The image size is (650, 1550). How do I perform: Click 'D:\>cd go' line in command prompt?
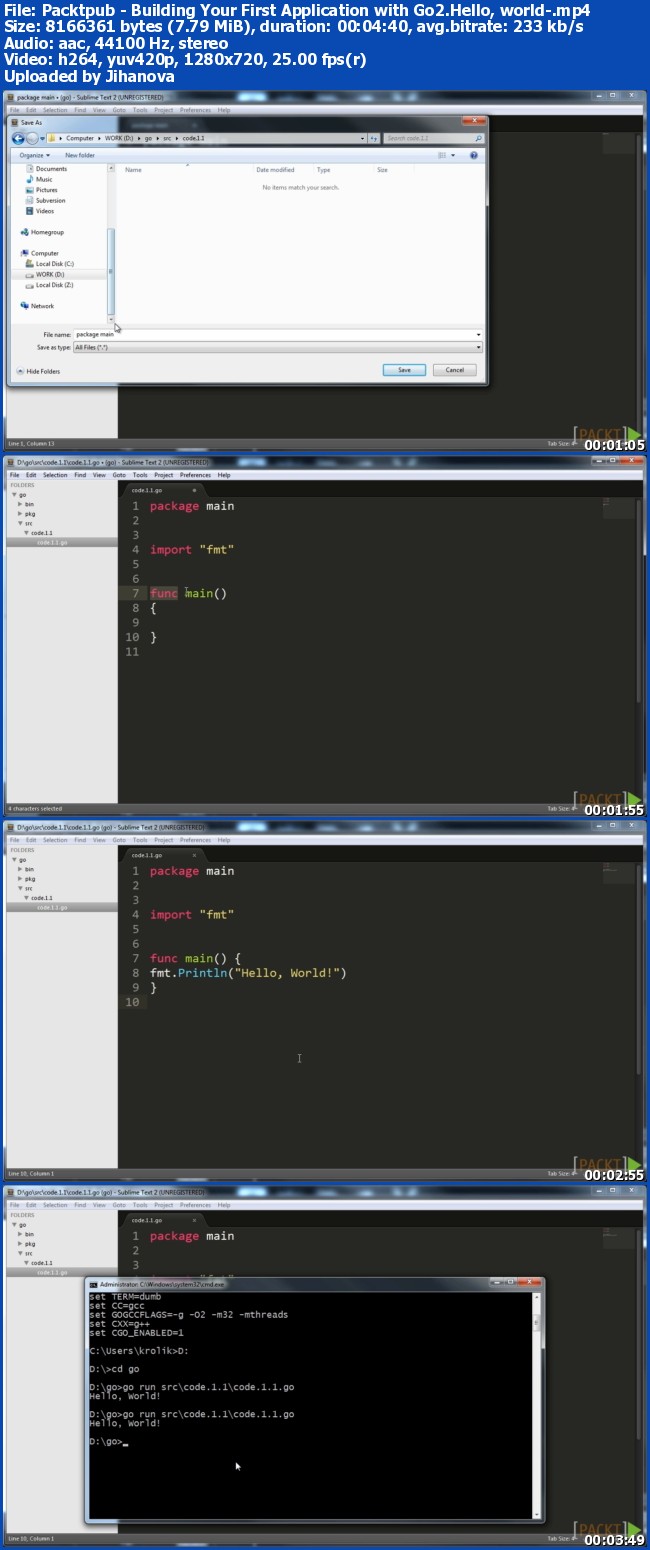pyautogui.click(x=112, y=1369)
